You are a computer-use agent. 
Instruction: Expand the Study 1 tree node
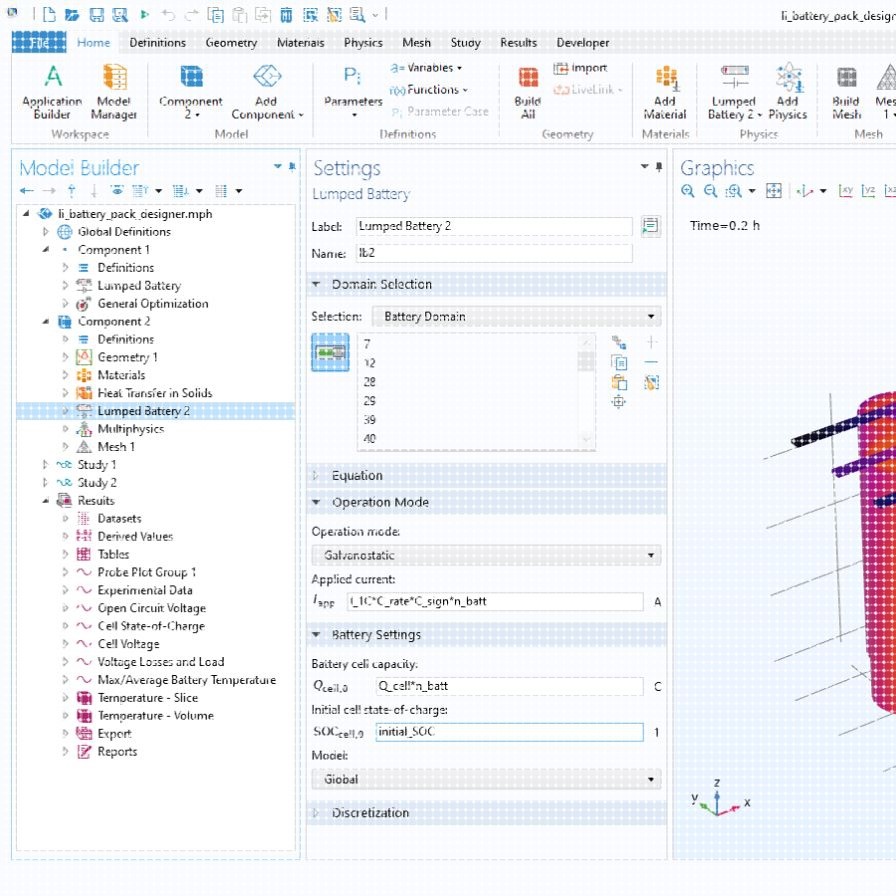coord(45,465)
